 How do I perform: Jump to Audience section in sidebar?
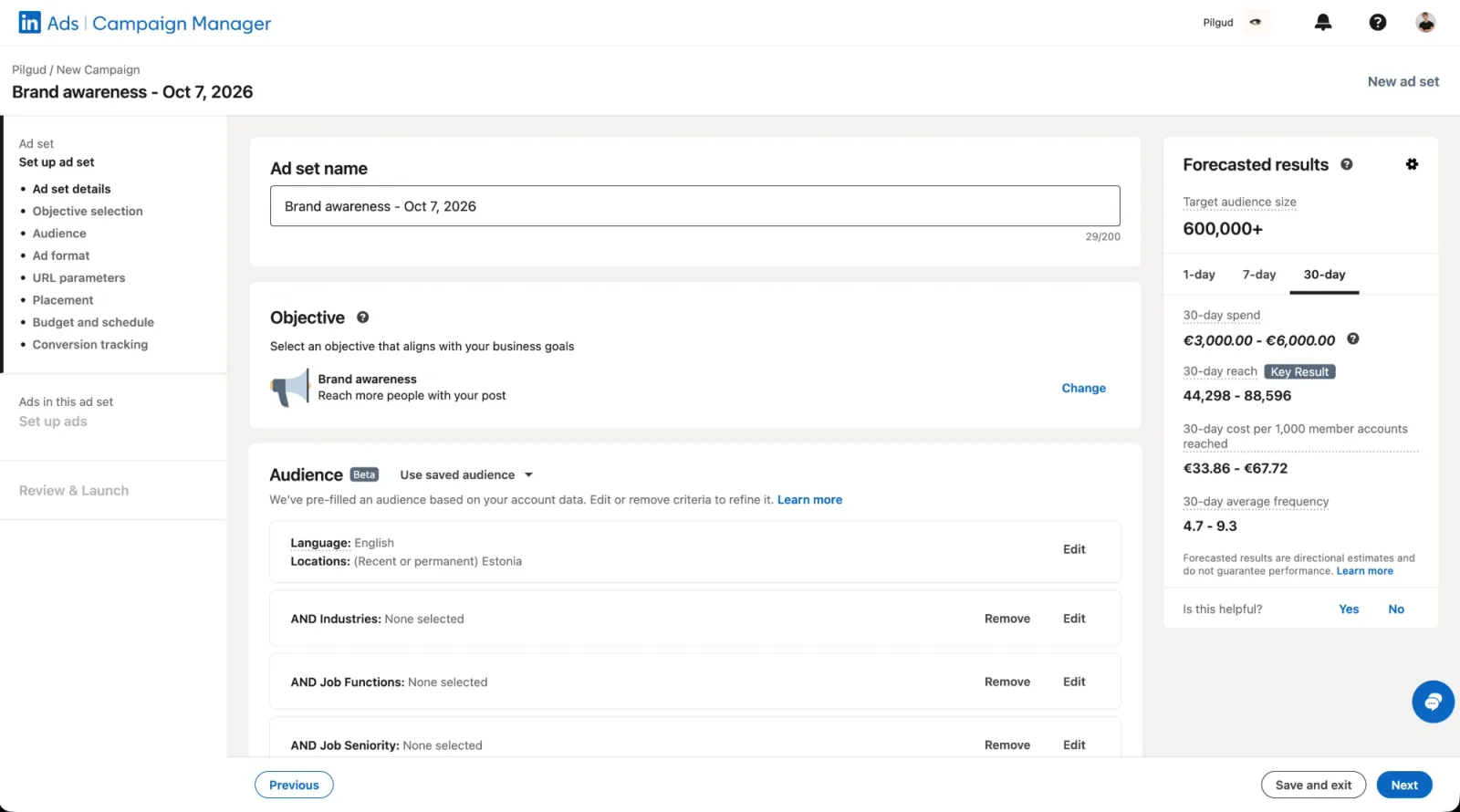pyautogui.click(x=59, y=234)
